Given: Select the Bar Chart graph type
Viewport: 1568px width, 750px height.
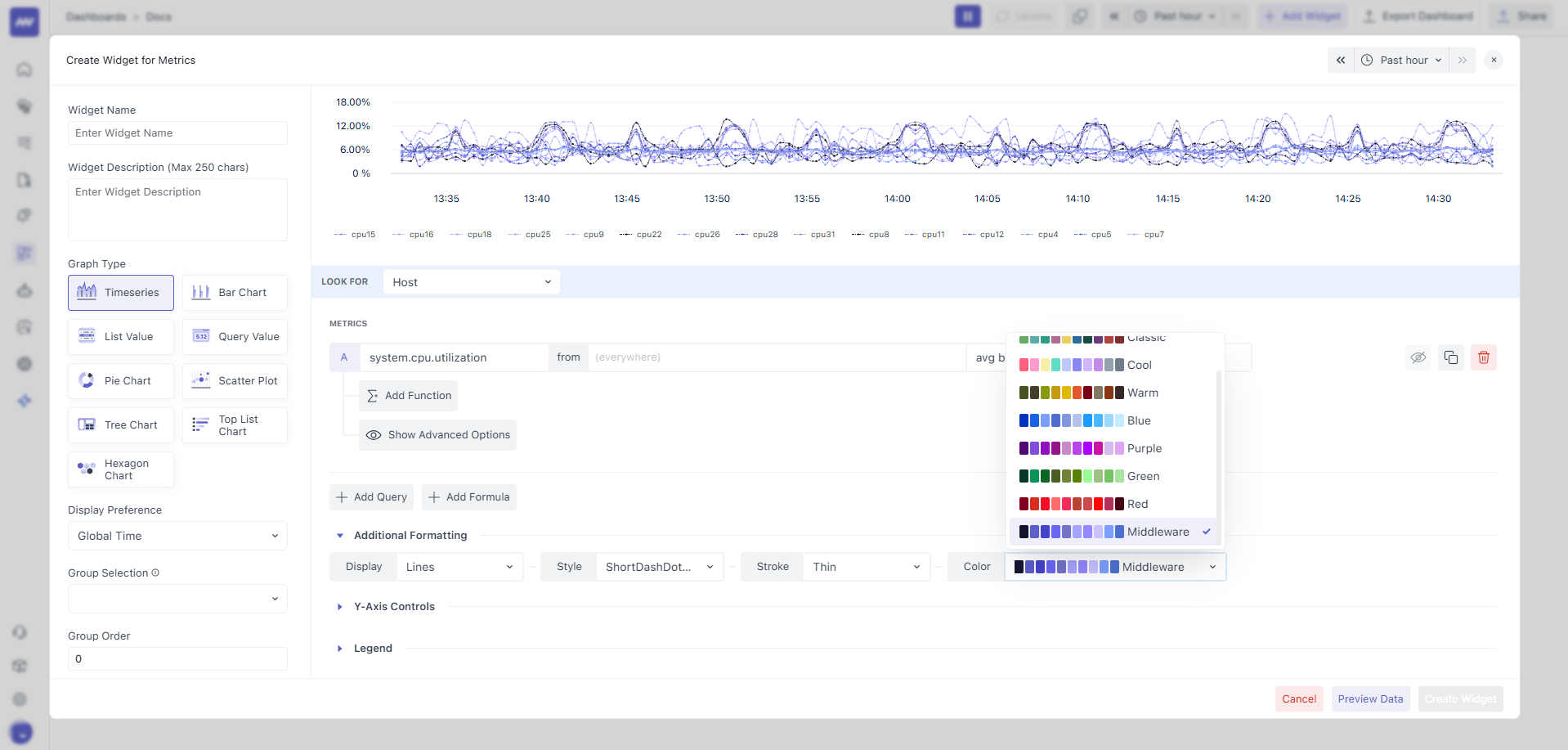Looking at the screenshot, I should pyautogui.click(x=235, y=292).
